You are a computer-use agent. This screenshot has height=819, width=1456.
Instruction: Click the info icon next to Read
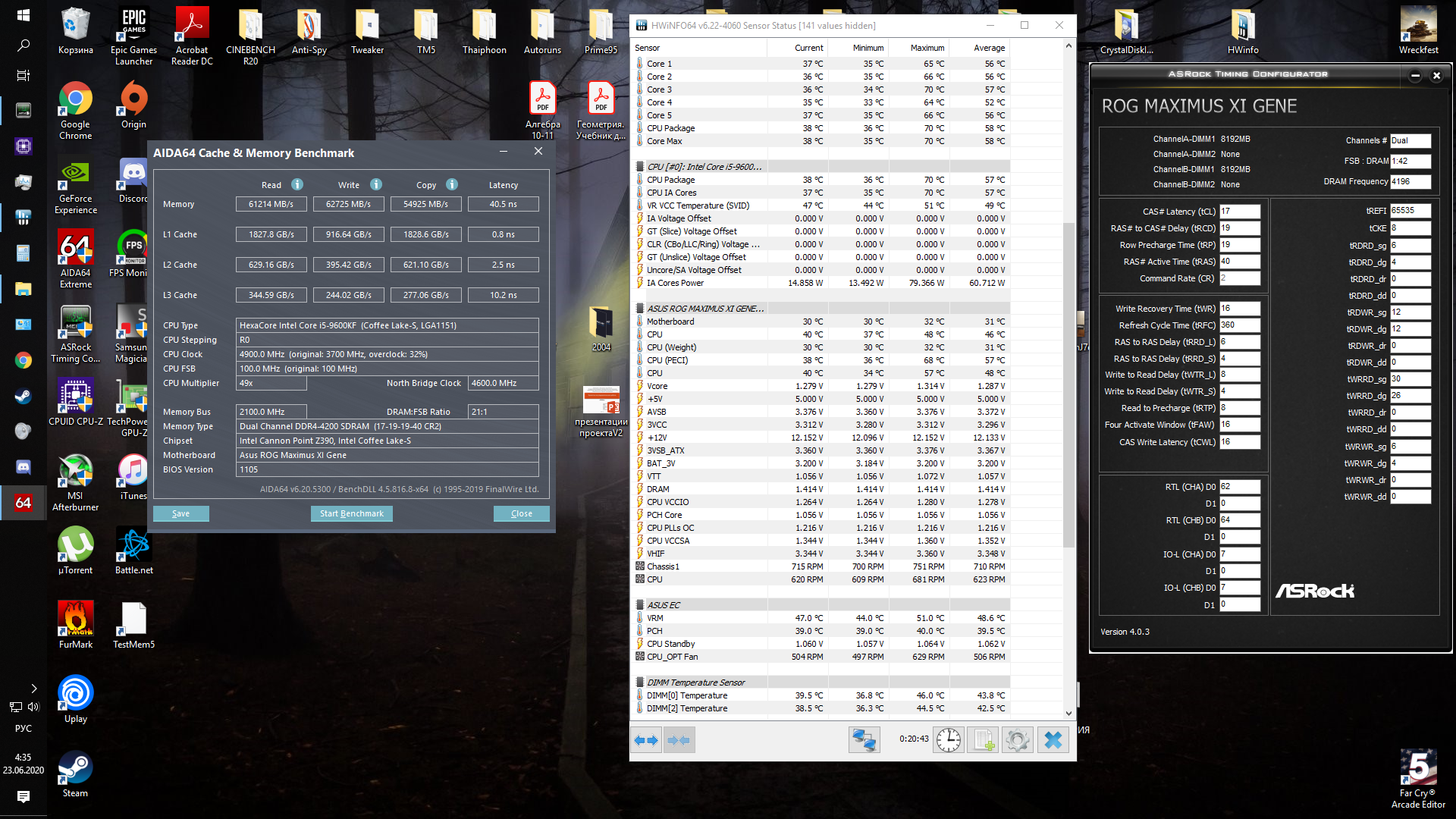(x=297, y=184)
